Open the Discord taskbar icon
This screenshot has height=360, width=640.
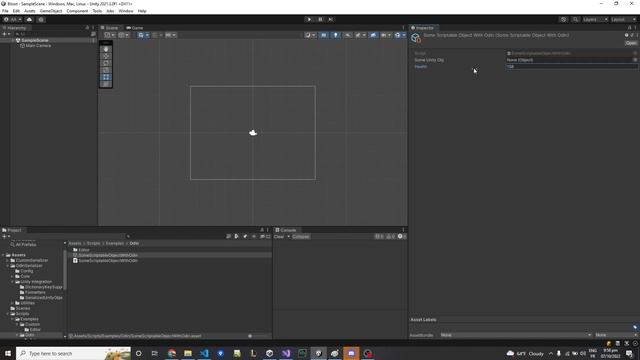pos(351,353)
